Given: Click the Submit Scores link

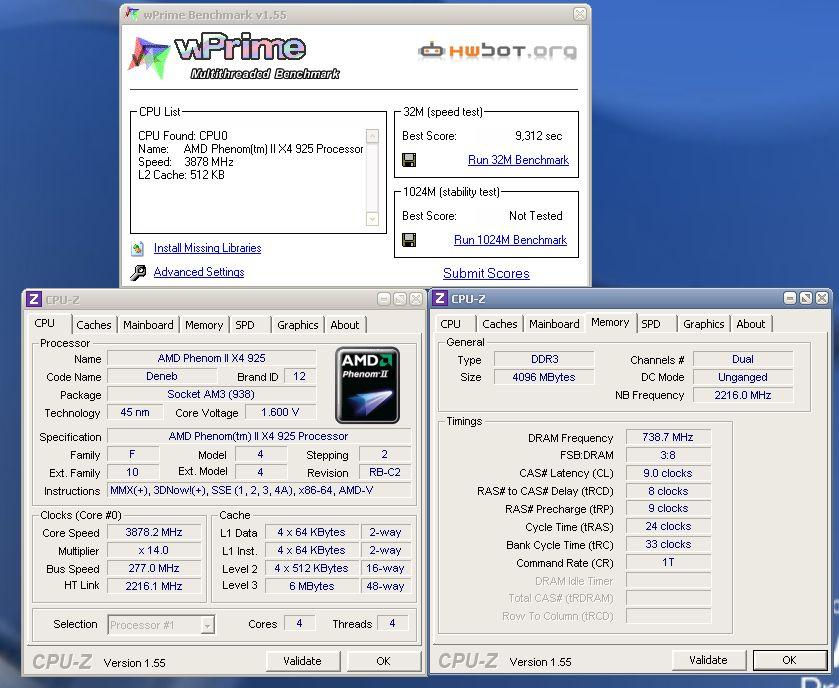Looking at the screenshot, I should pos(486,273).
